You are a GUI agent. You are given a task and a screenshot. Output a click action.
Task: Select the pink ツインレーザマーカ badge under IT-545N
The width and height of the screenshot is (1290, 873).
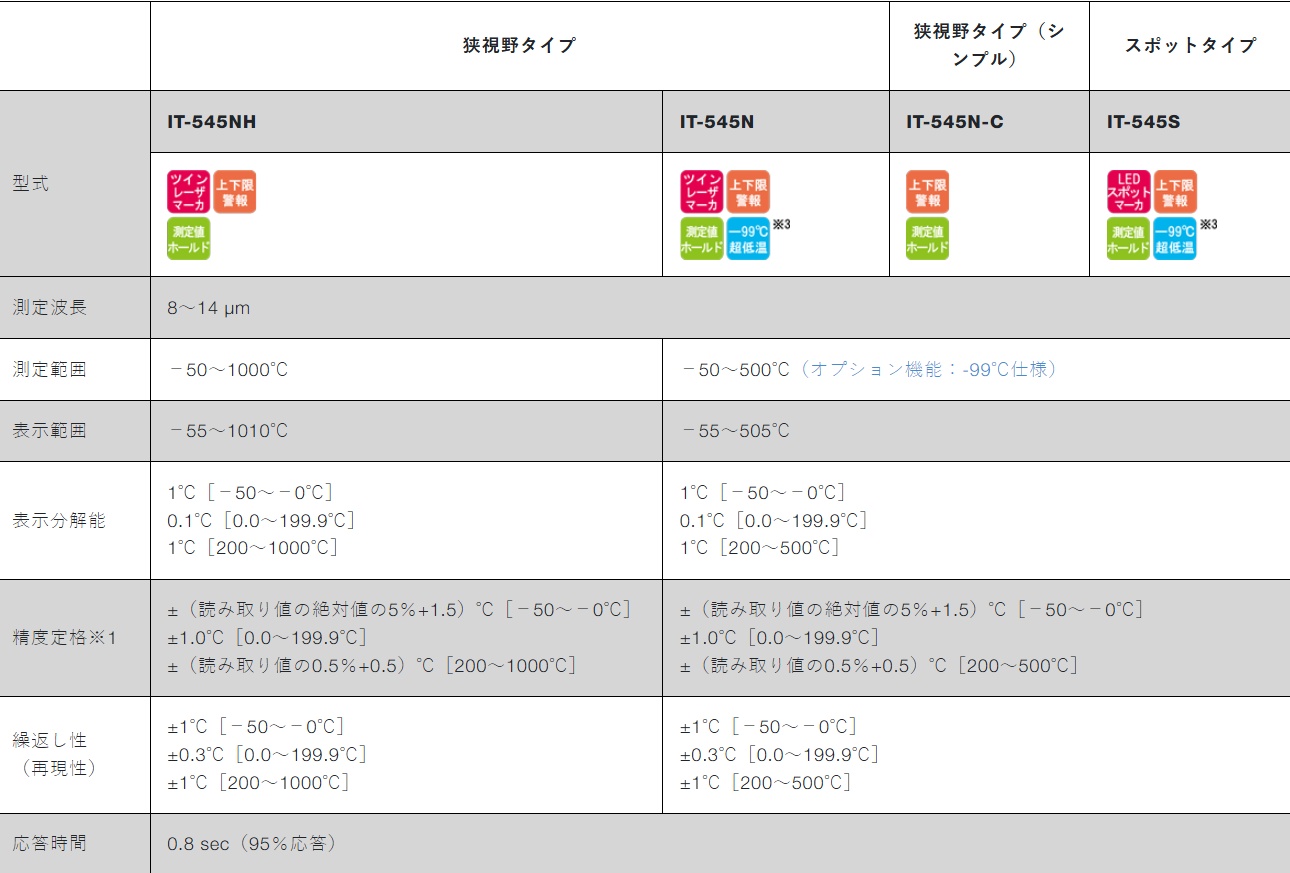[x=701, y=192]
